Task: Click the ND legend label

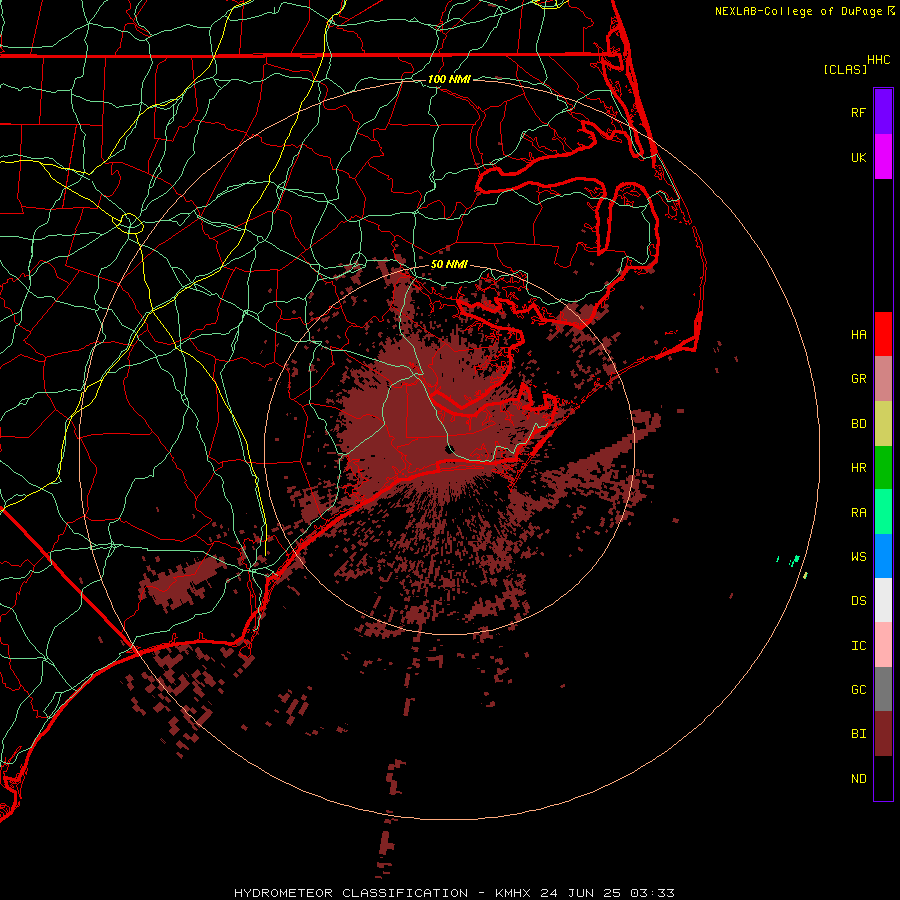Action: click(x=859, y=778)
